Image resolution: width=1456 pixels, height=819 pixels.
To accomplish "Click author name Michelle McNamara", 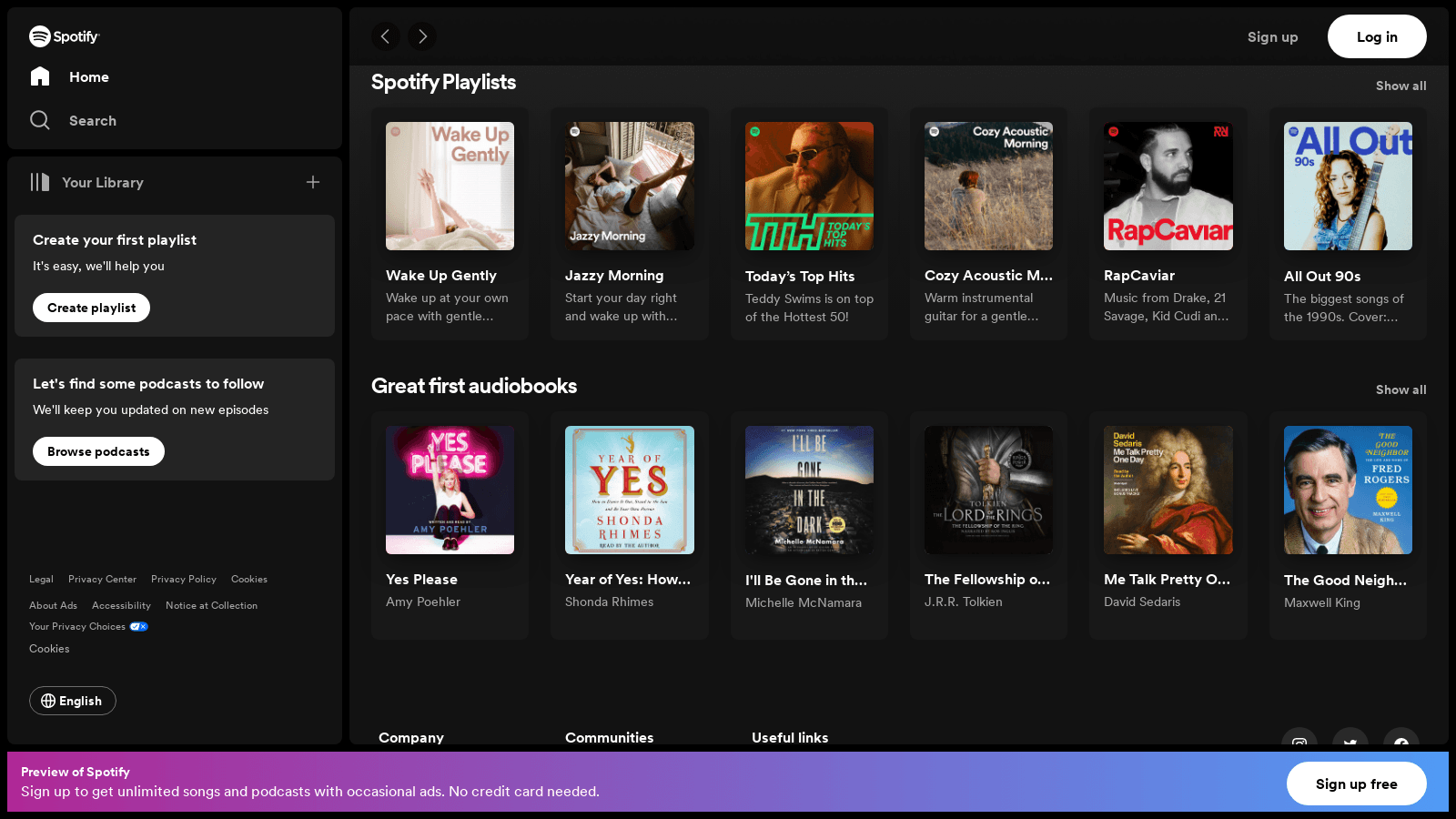I will (804, 602).
